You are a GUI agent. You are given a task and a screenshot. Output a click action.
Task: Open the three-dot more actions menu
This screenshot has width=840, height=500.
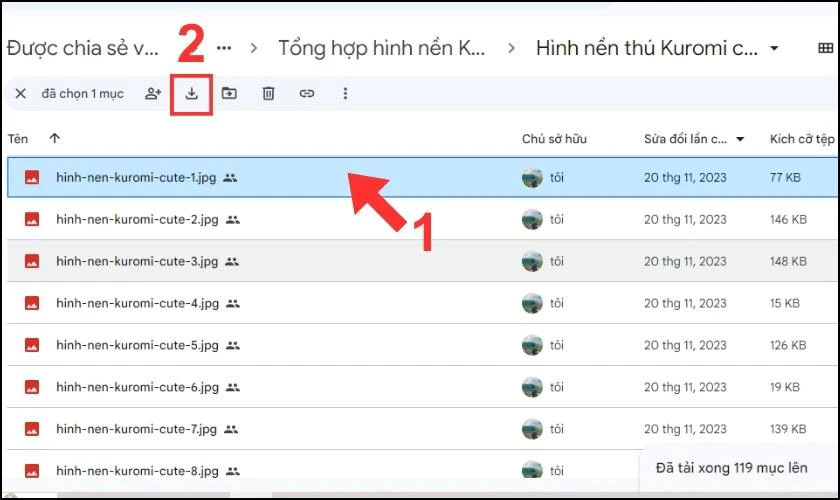pyautogui.click(x=345, y=94)
